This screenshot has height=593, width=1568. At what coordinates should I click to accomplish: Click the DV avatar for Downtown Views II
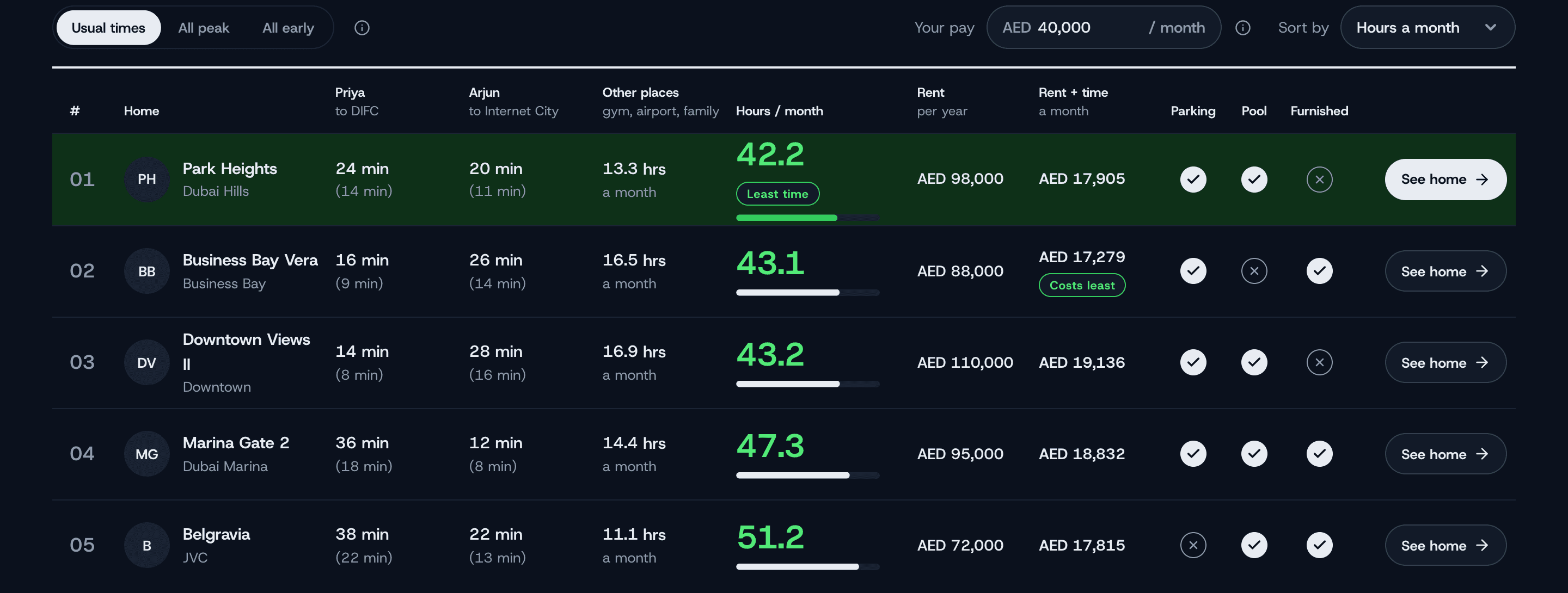(146, 362)
